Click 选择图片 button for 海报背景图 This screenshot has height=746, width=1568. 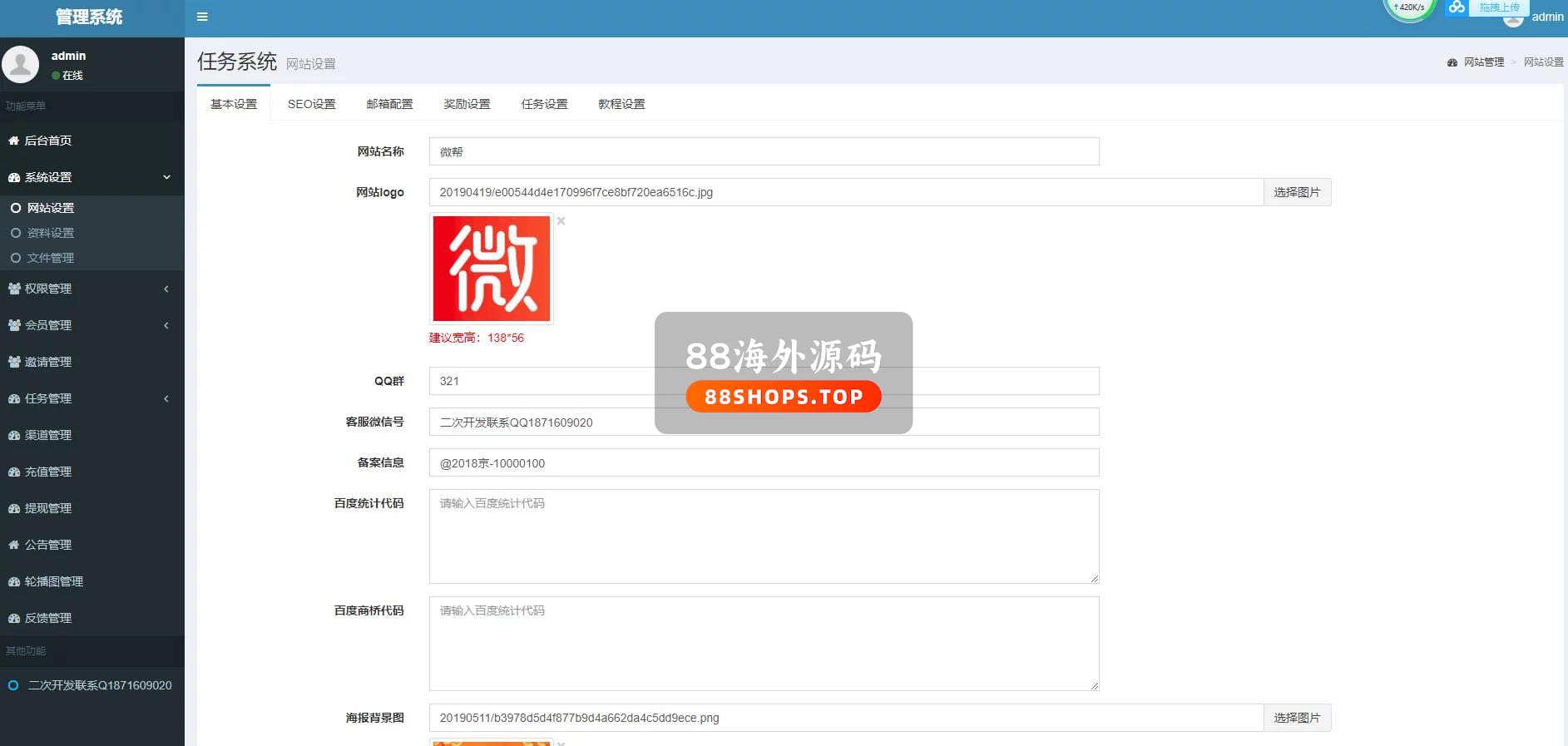point(1297,718)
